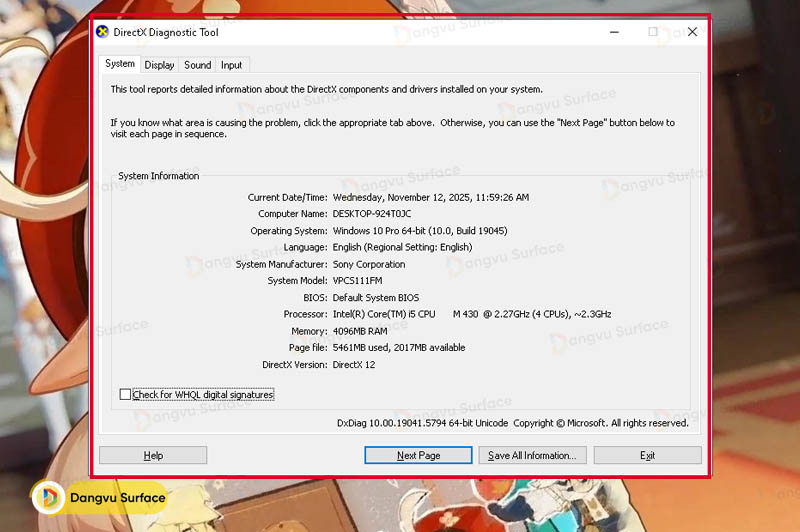The image size is (800, 532).
Task: Enable Check for WHQL digital signatures
Action: (125, 395)
